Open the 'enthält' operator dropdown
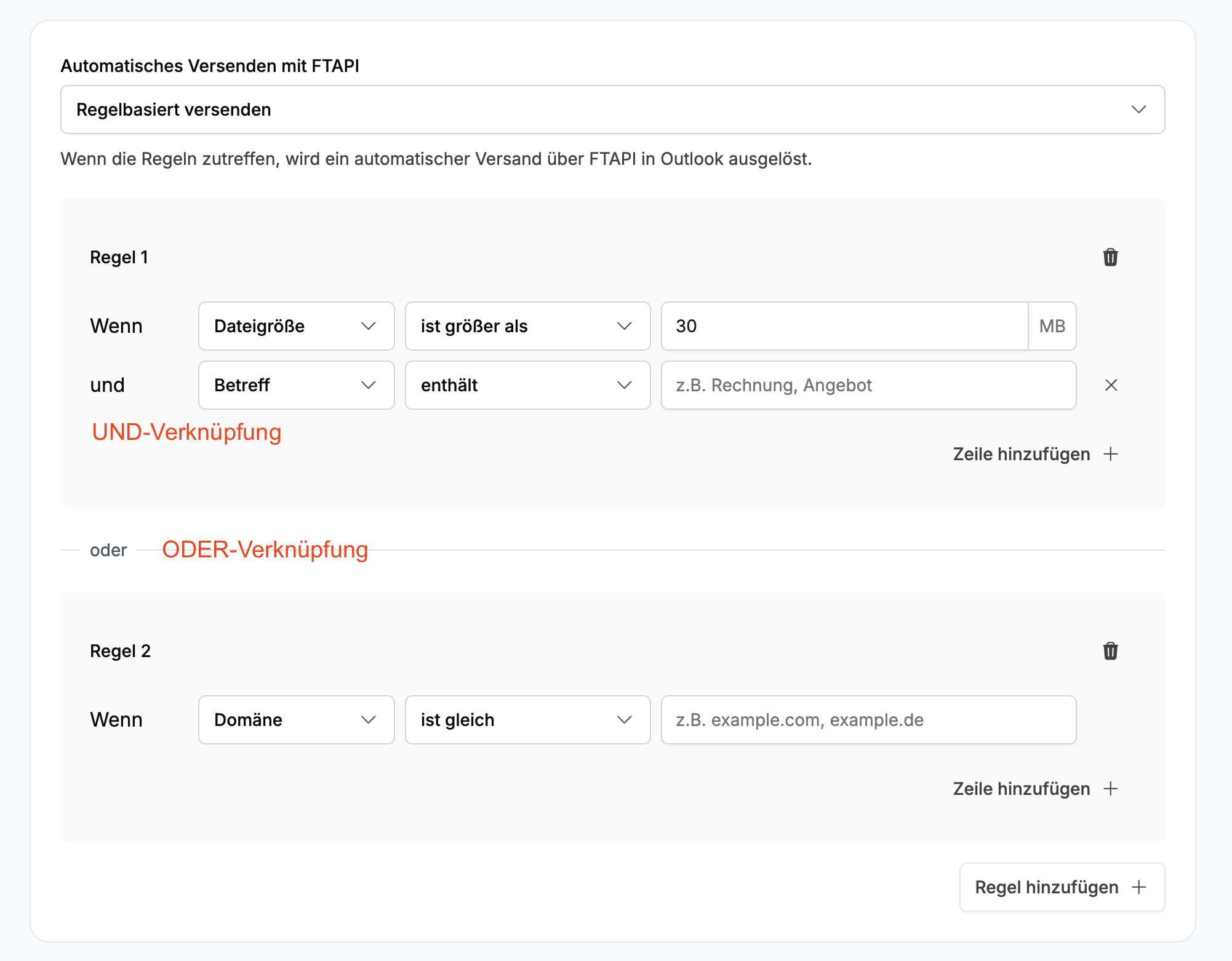Image resolution: width=1232 pixels, height=961 pixels. [527, 385]
